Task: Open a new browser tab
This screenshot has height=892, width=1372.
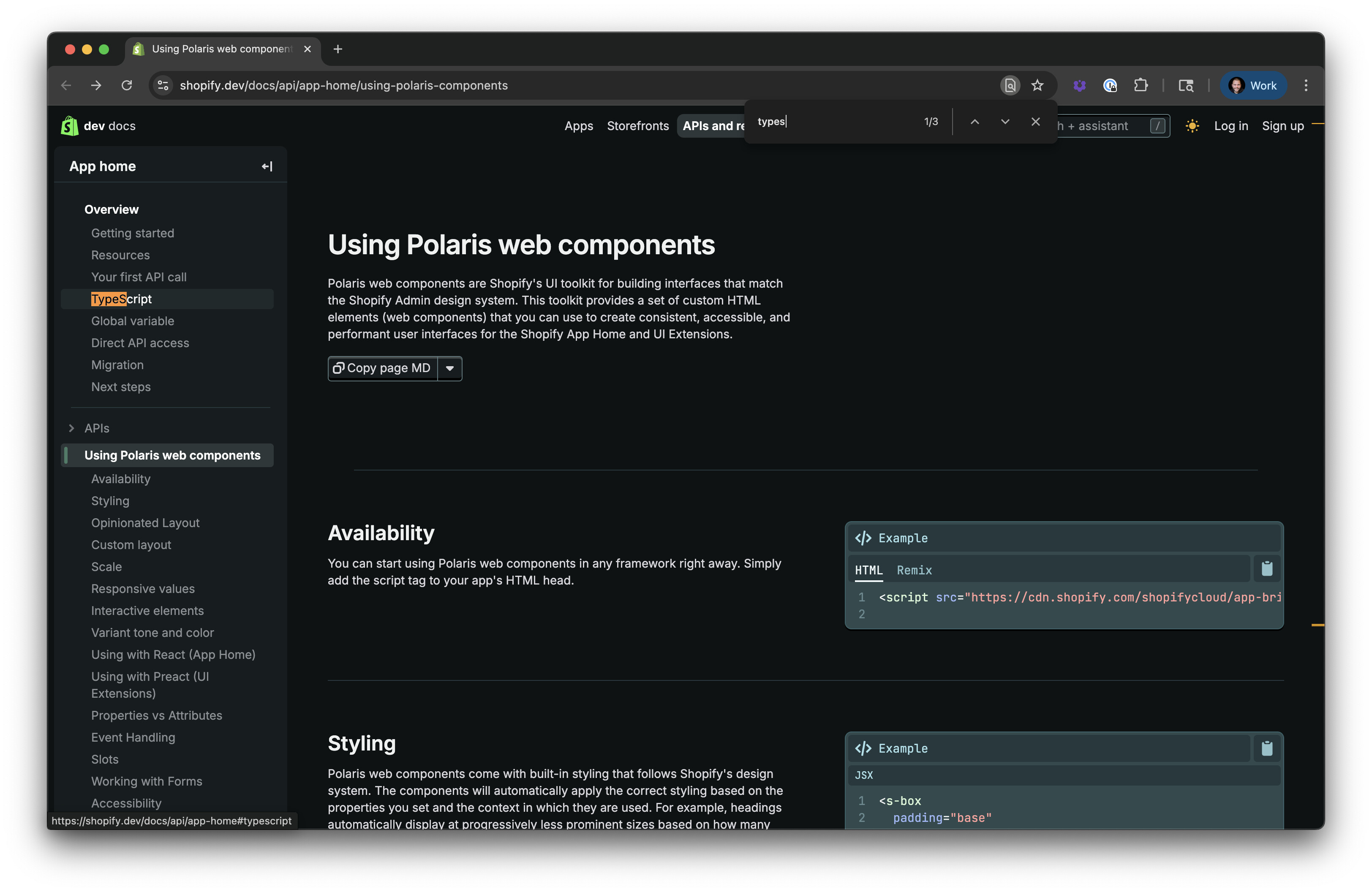Action: tap(338, 49)
